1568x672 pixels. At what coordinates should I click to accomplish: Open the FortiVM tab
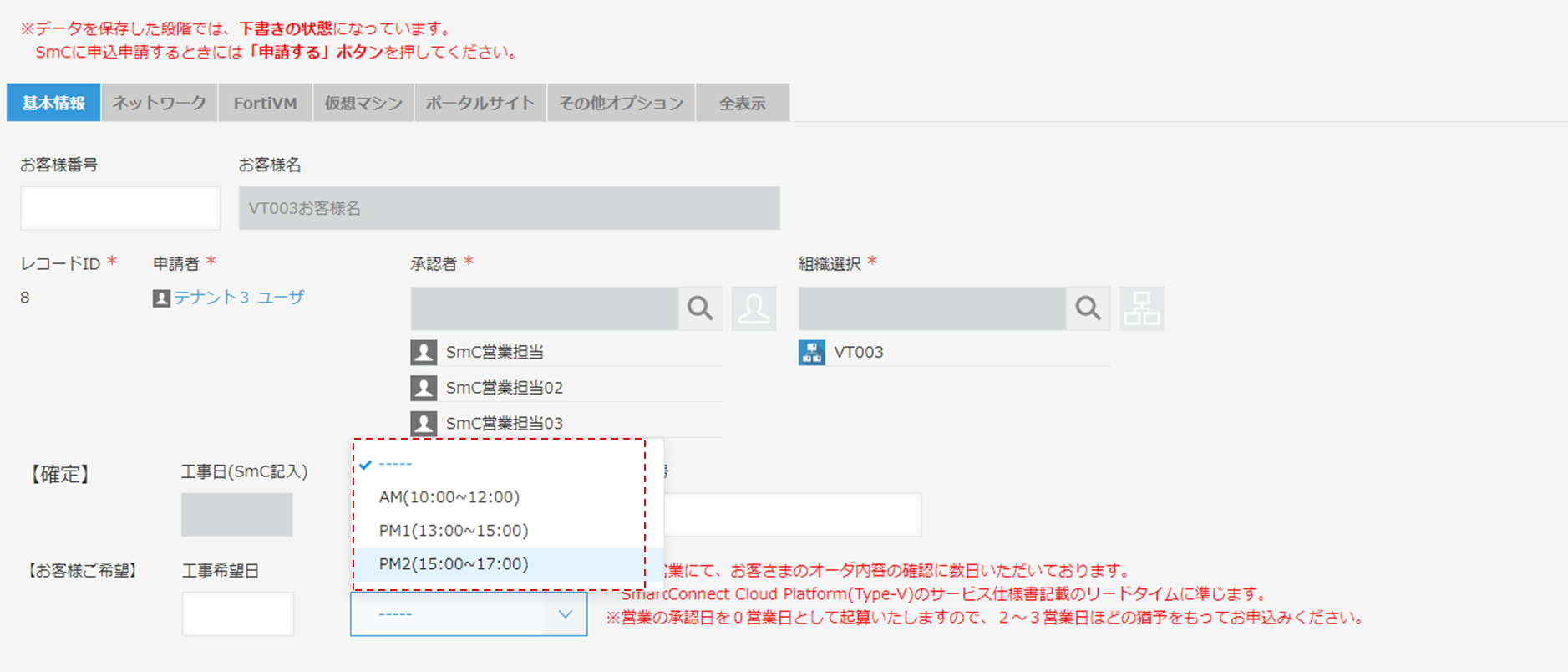point(266,103)
